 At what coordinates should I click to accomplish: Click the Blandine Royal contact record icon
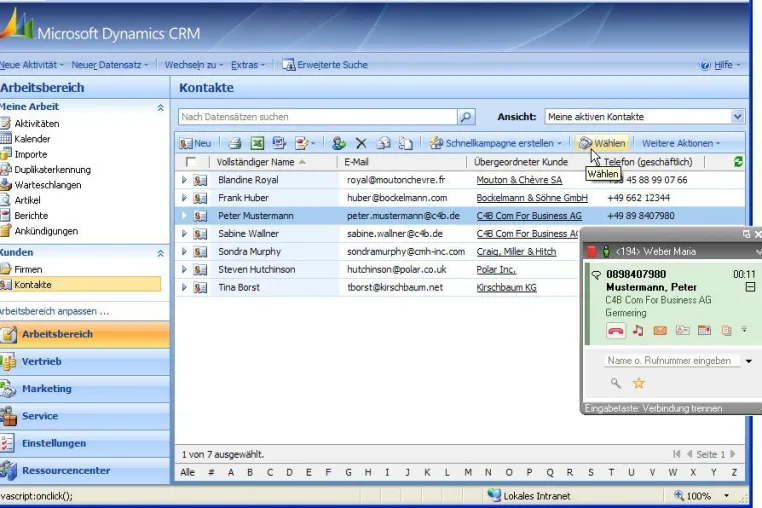200,180
